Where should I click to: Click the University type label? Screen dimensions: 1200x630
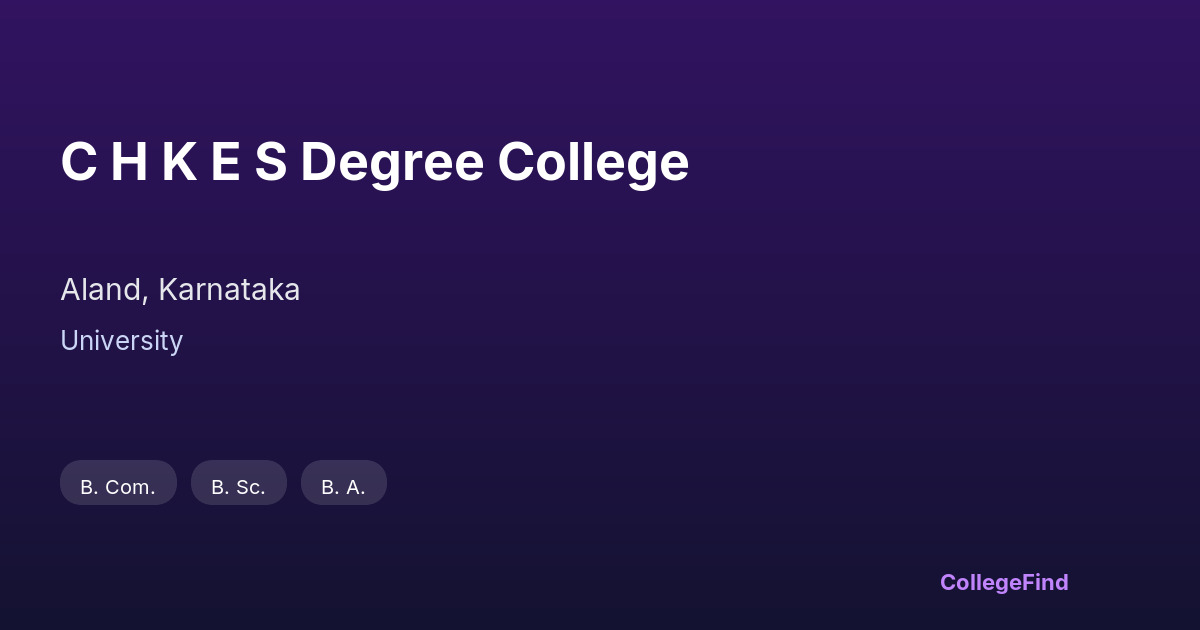tap(121, 341)
